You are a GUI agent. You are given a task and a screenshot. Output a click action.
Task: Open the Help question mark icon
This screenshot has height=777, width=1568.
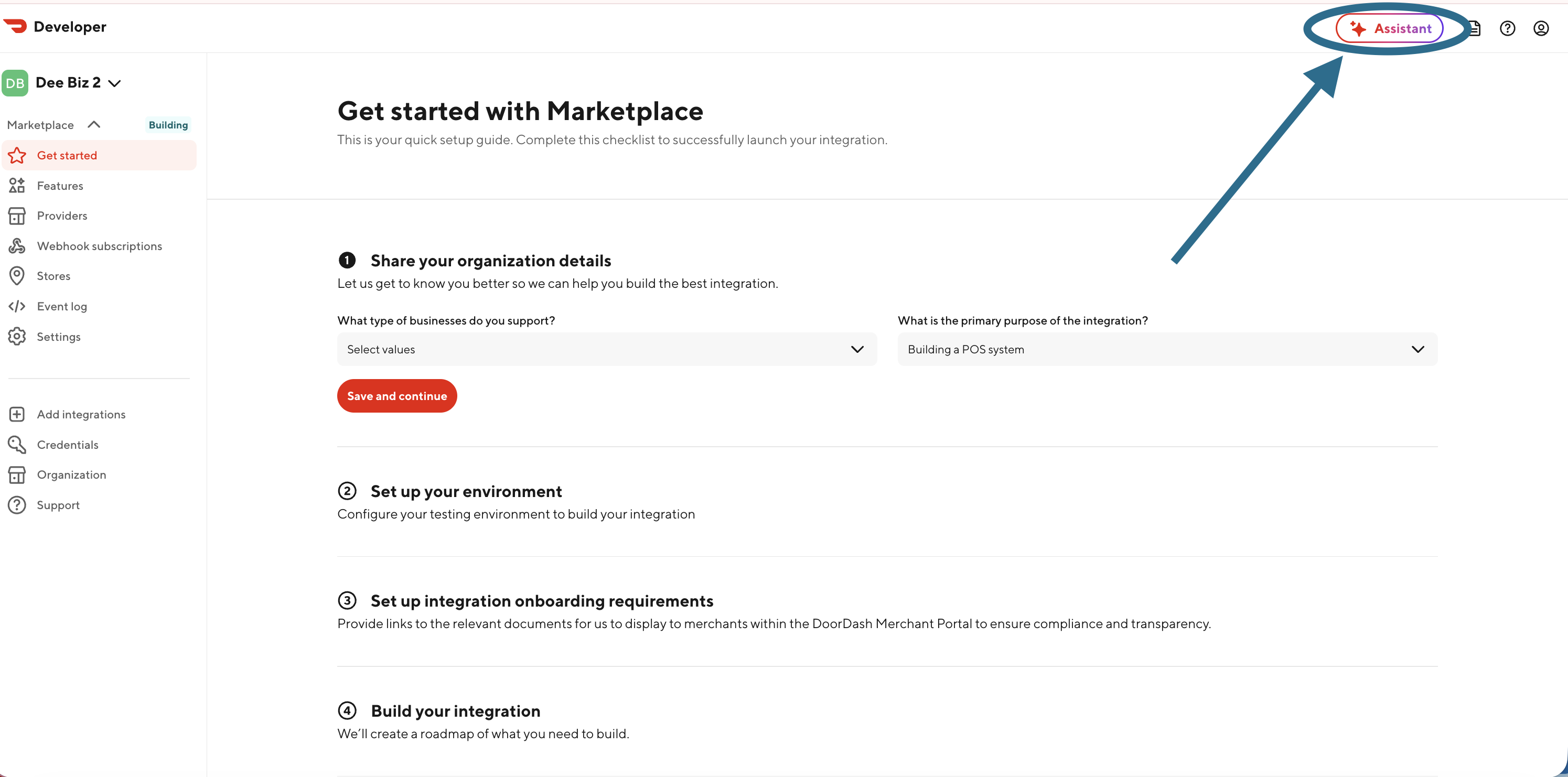point(1508,28)
